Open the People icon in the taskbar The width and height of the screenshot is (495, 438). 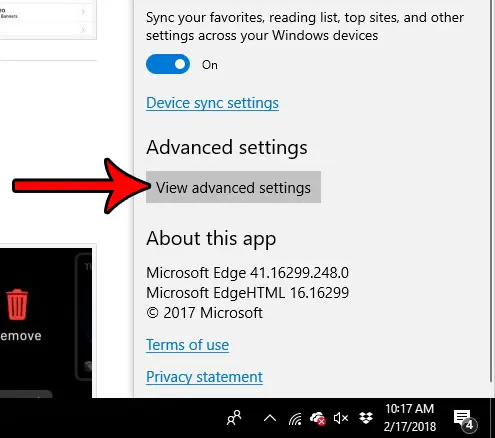pyautogui.click(x=234, y=418)
